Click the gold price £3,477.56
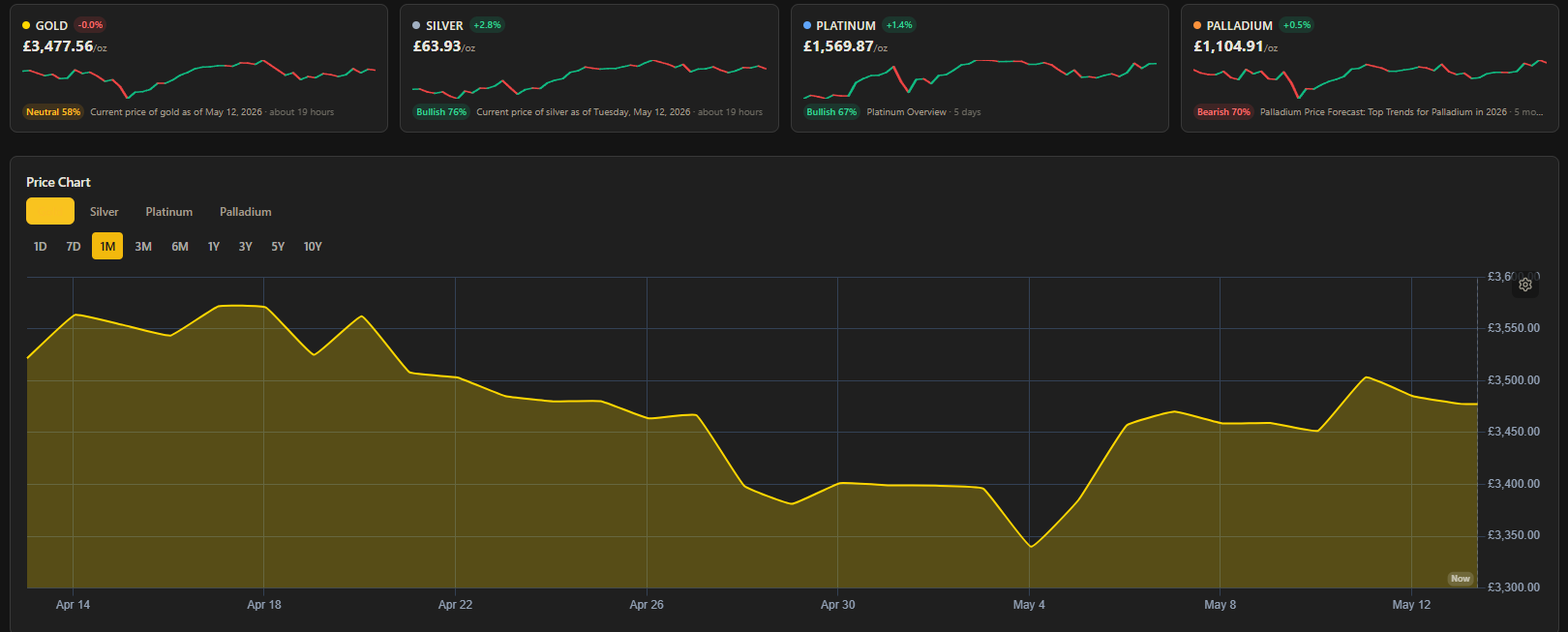1568x632 pixels. click(x=58, y=46)
